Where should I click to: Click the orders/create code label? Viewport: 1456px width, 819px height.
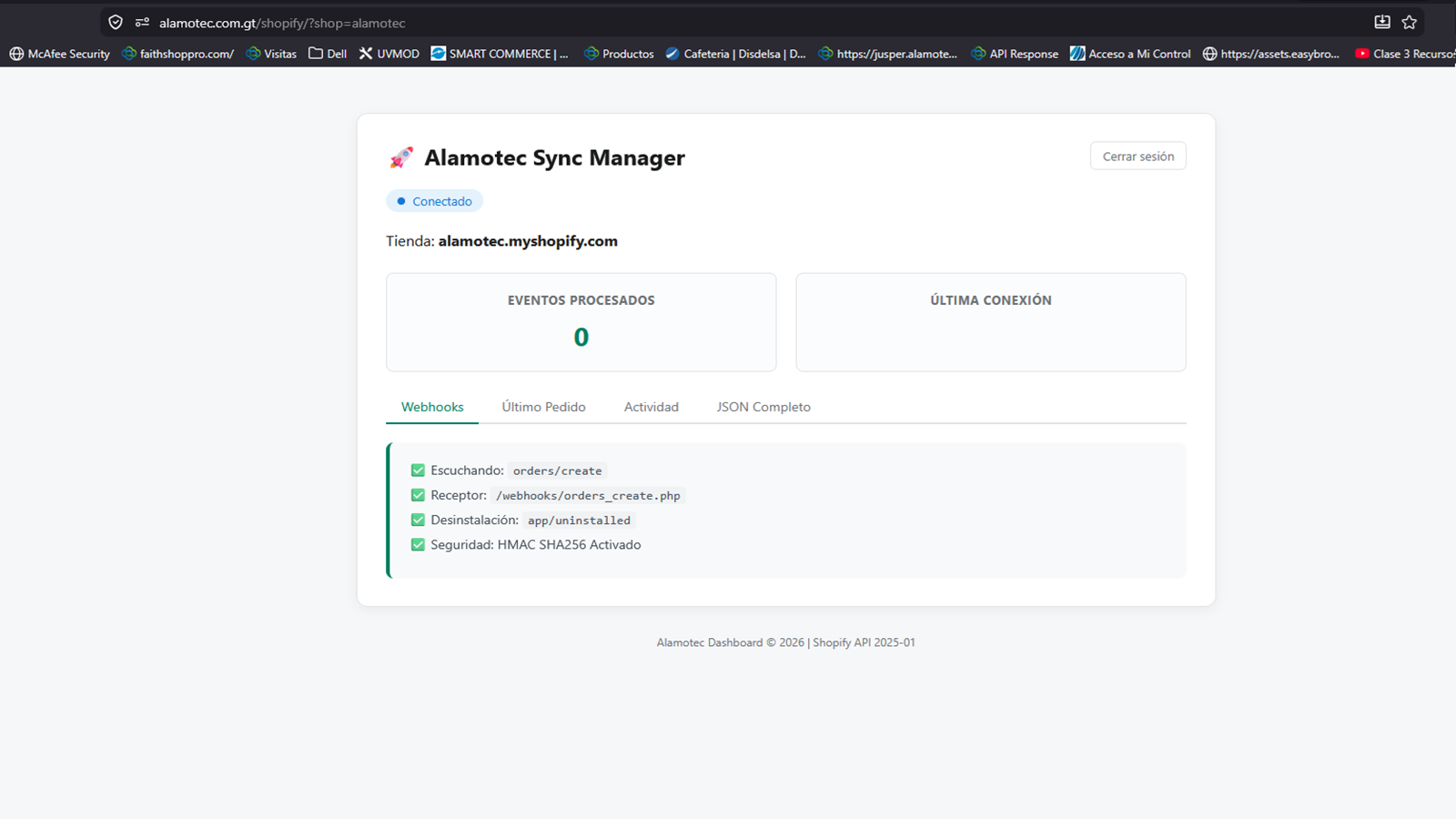pyautogui.click(x=557, y=470)
